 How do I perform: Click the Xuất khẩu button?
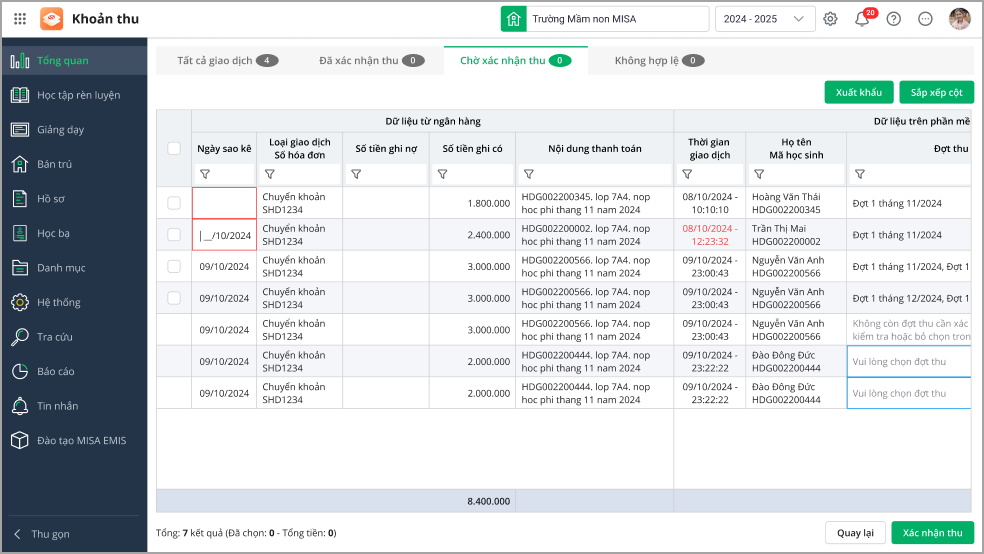point(858,93)
